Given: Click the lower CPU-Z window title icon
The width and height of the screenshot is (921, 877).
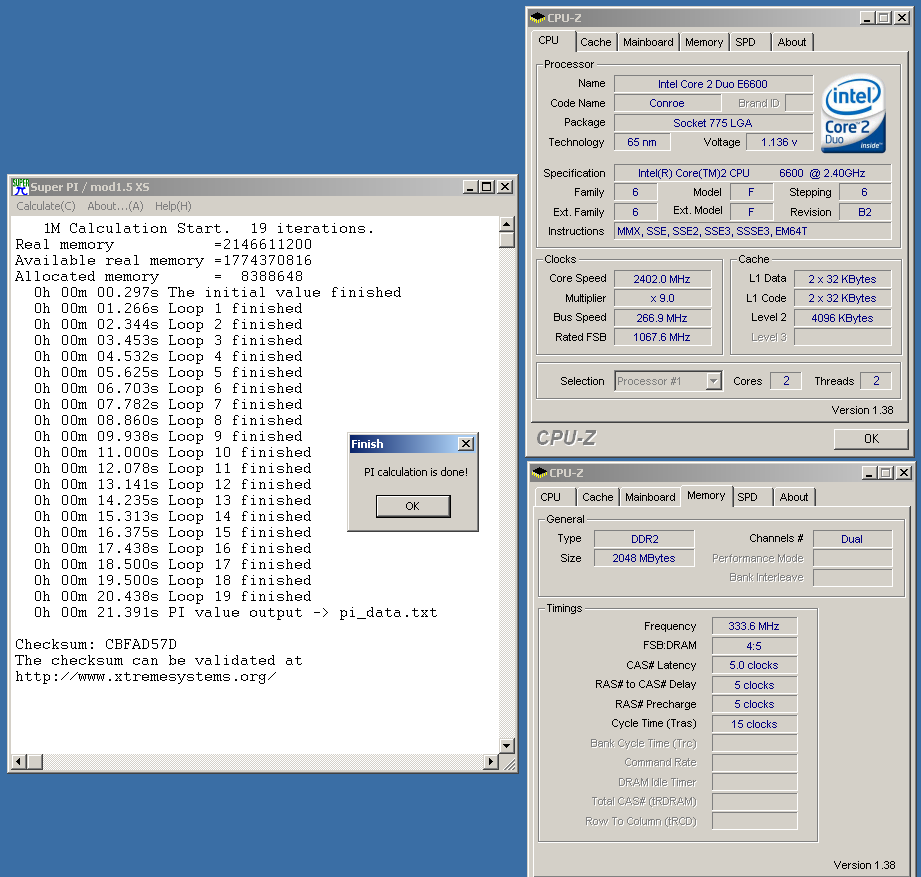Looking at the screenshot, I should tap(539, 473).
